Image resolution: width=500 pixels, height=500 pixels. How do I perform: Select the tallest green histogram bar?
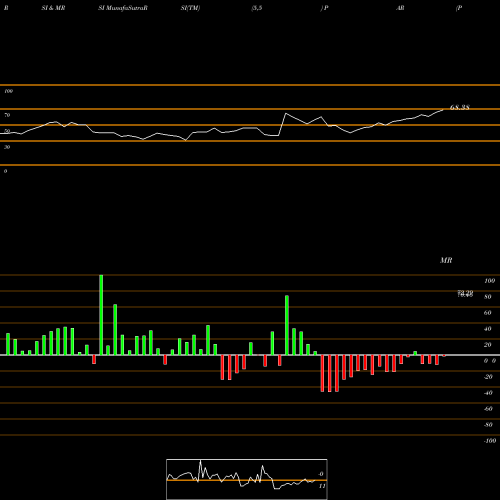(x=101, y=315)
